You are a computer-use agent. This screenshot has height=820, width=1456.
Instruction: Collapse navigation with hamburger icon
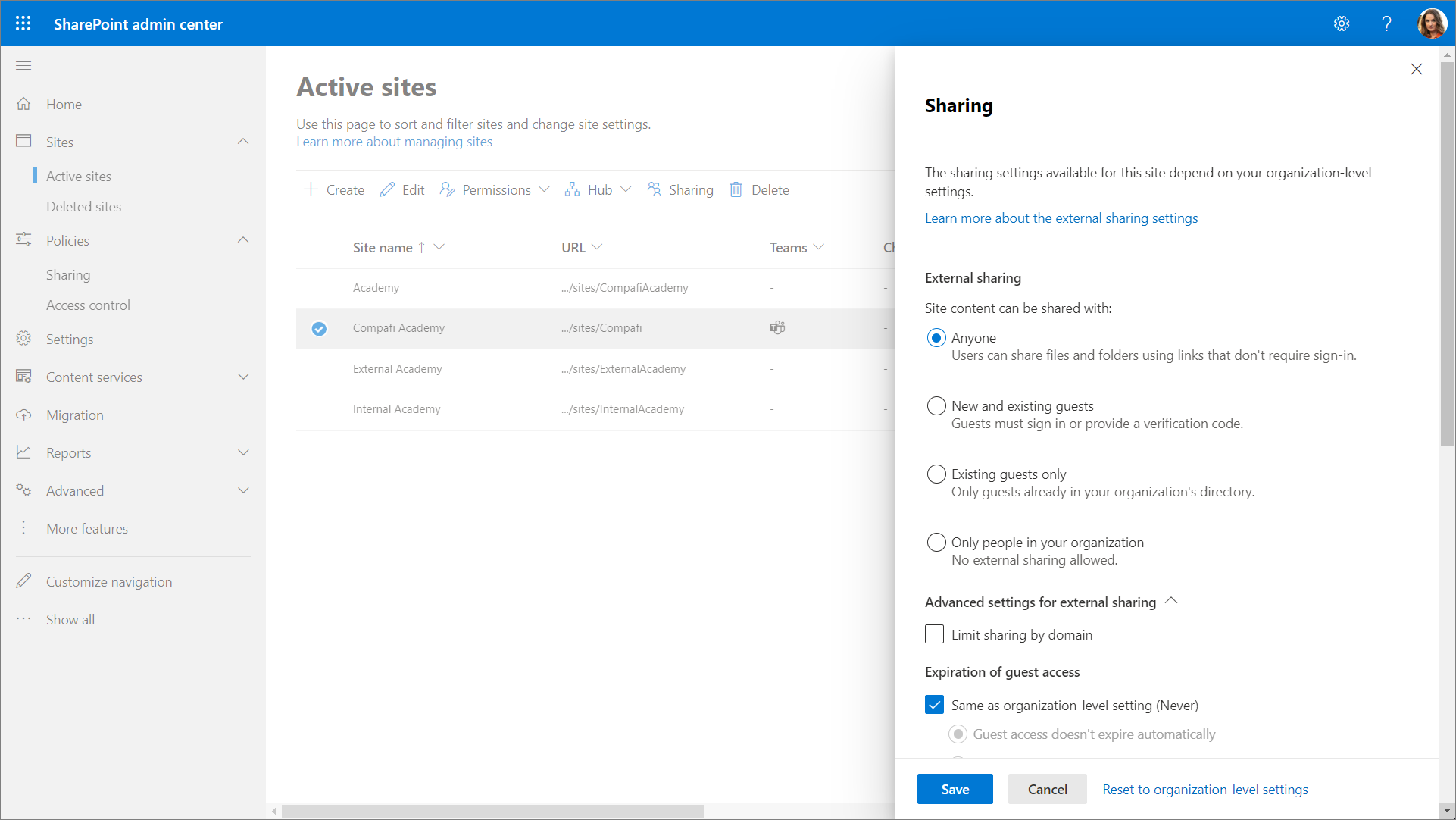23,66
